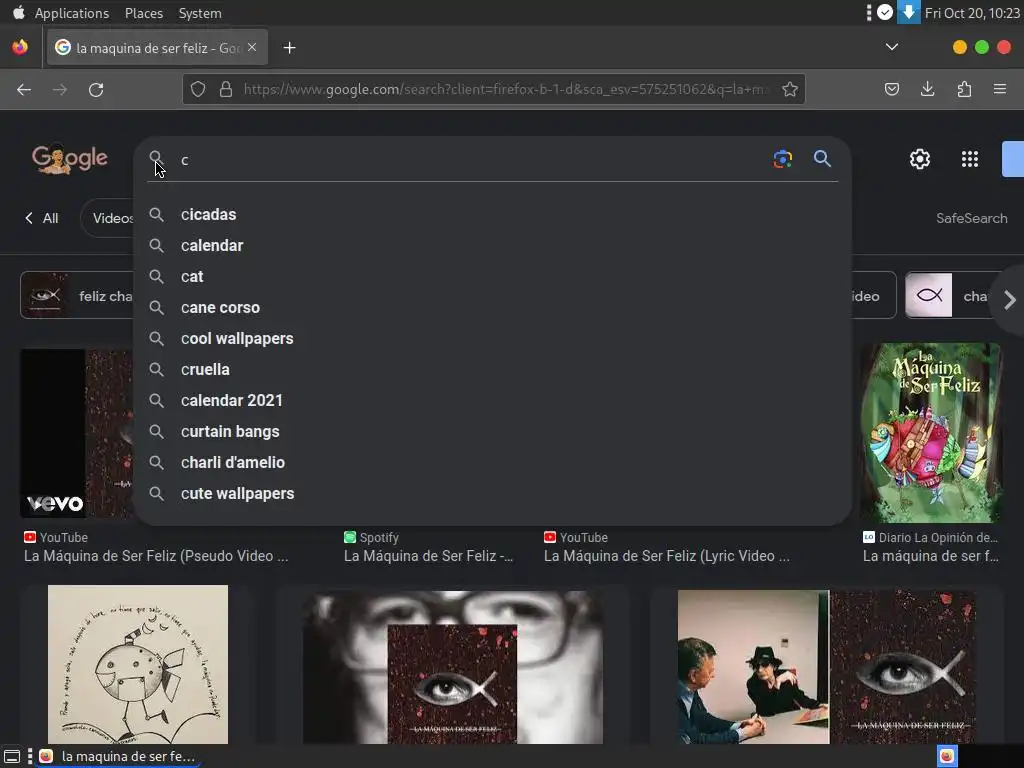Choose the 'cute wallpapers' suggestion
Screen dimensions: 1024x768
492,494
